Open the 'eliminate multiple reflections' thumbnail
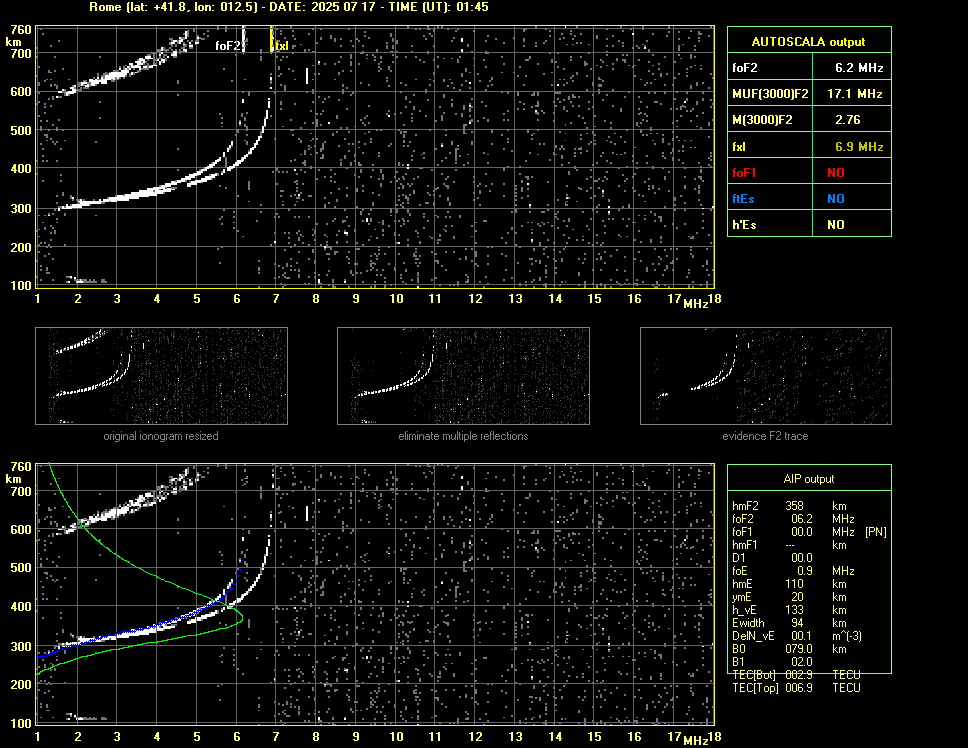968x748 pixels. [x=463, y=376]
